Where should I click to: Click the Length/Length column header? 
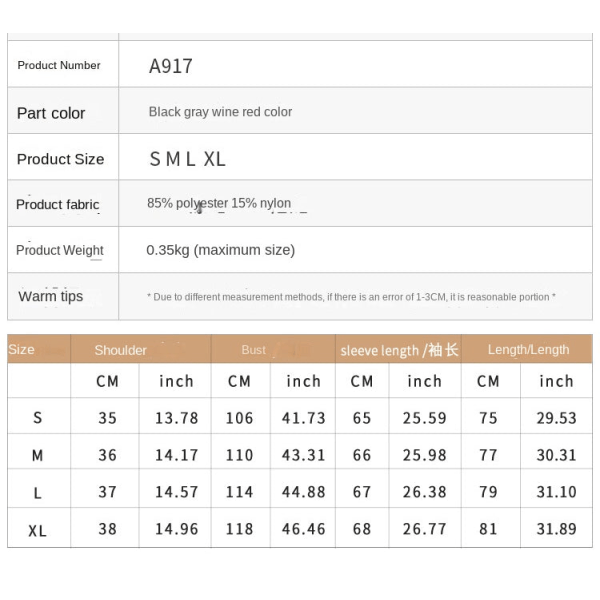(528, 349)
